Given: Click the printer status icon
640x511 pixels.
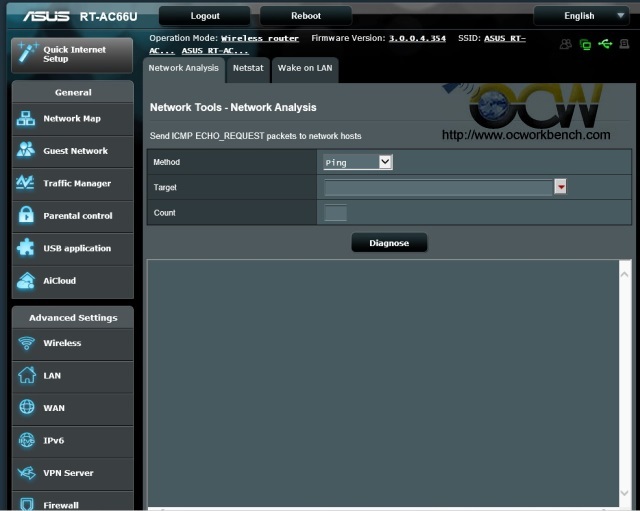Looking at the screenshot, I should point(624,44).
